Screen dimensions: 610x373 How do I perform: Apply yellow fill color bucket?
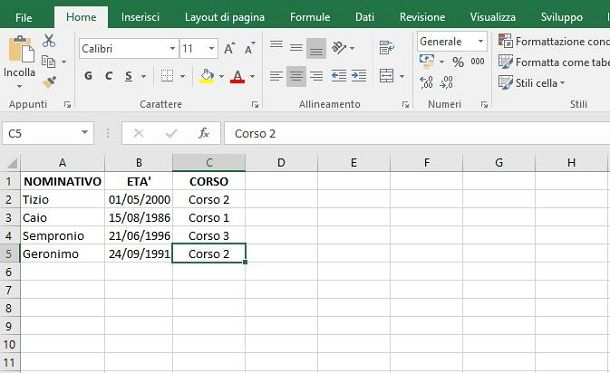[207, 76]
